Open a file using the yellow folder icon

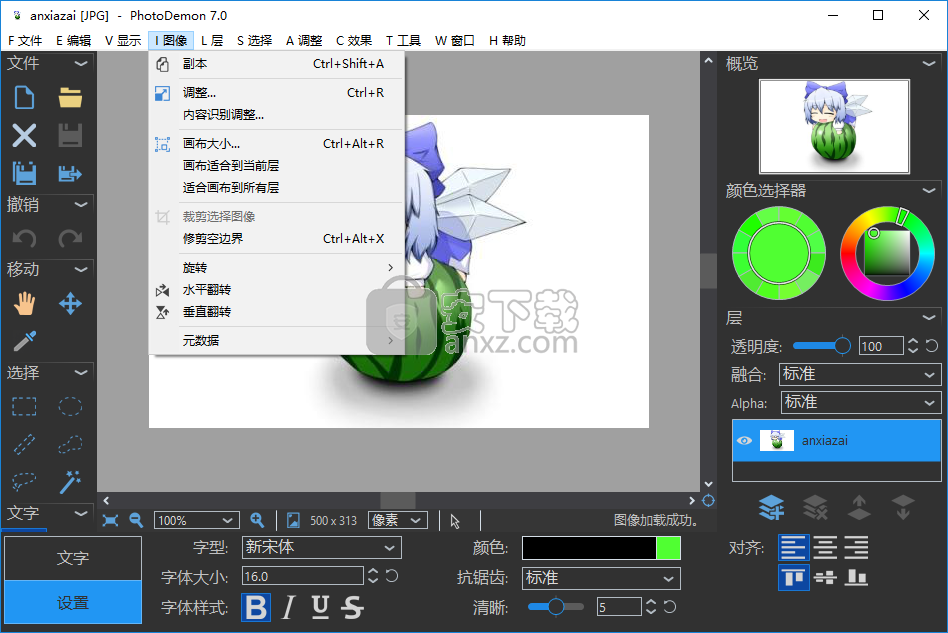(70, 97)
